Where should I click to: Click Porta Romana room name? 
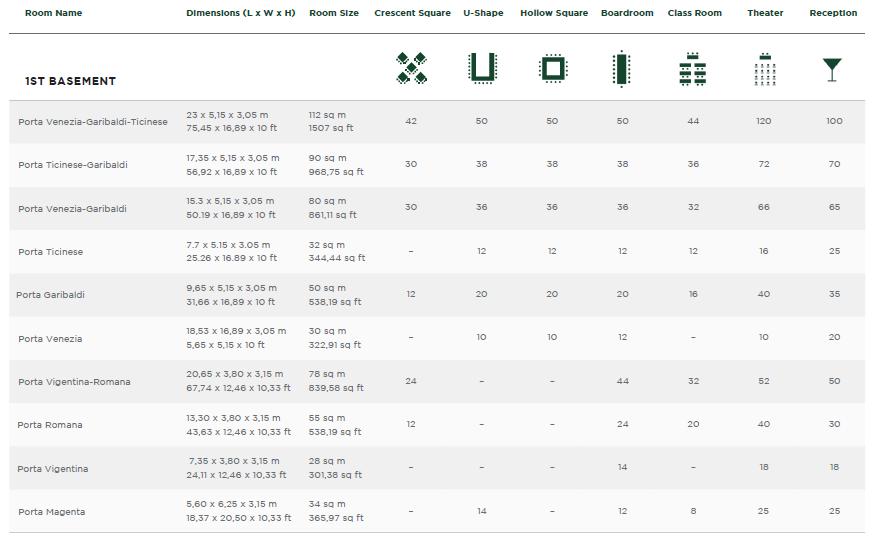point(50,425)
